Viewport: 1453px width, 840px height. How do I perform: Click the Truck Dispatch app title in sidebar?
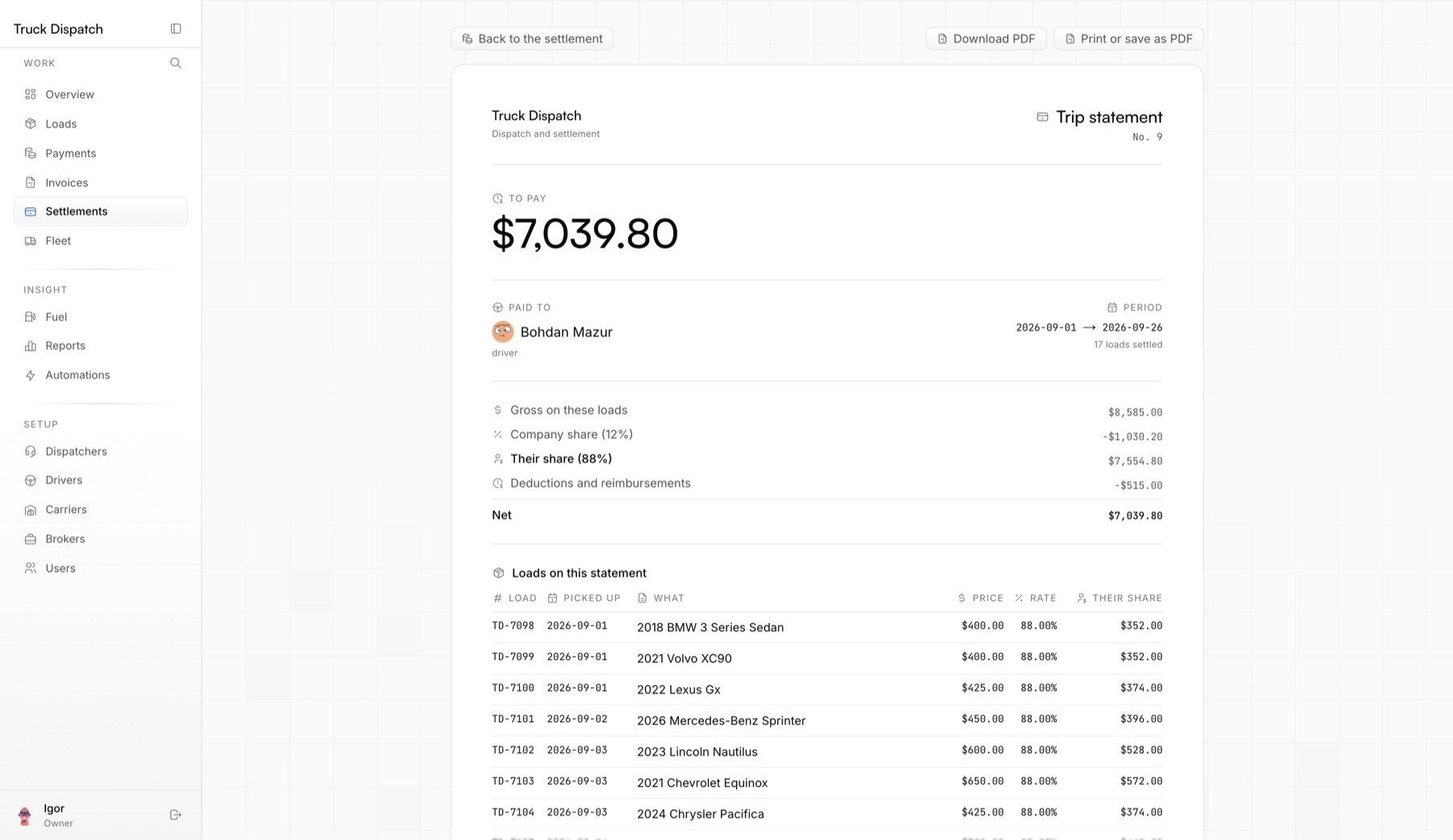tap(58, 29)
